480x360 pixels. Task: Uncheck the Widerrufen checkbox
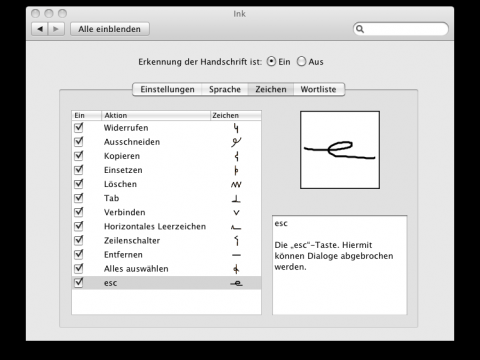pyautogui.click(x=79, y=128)
